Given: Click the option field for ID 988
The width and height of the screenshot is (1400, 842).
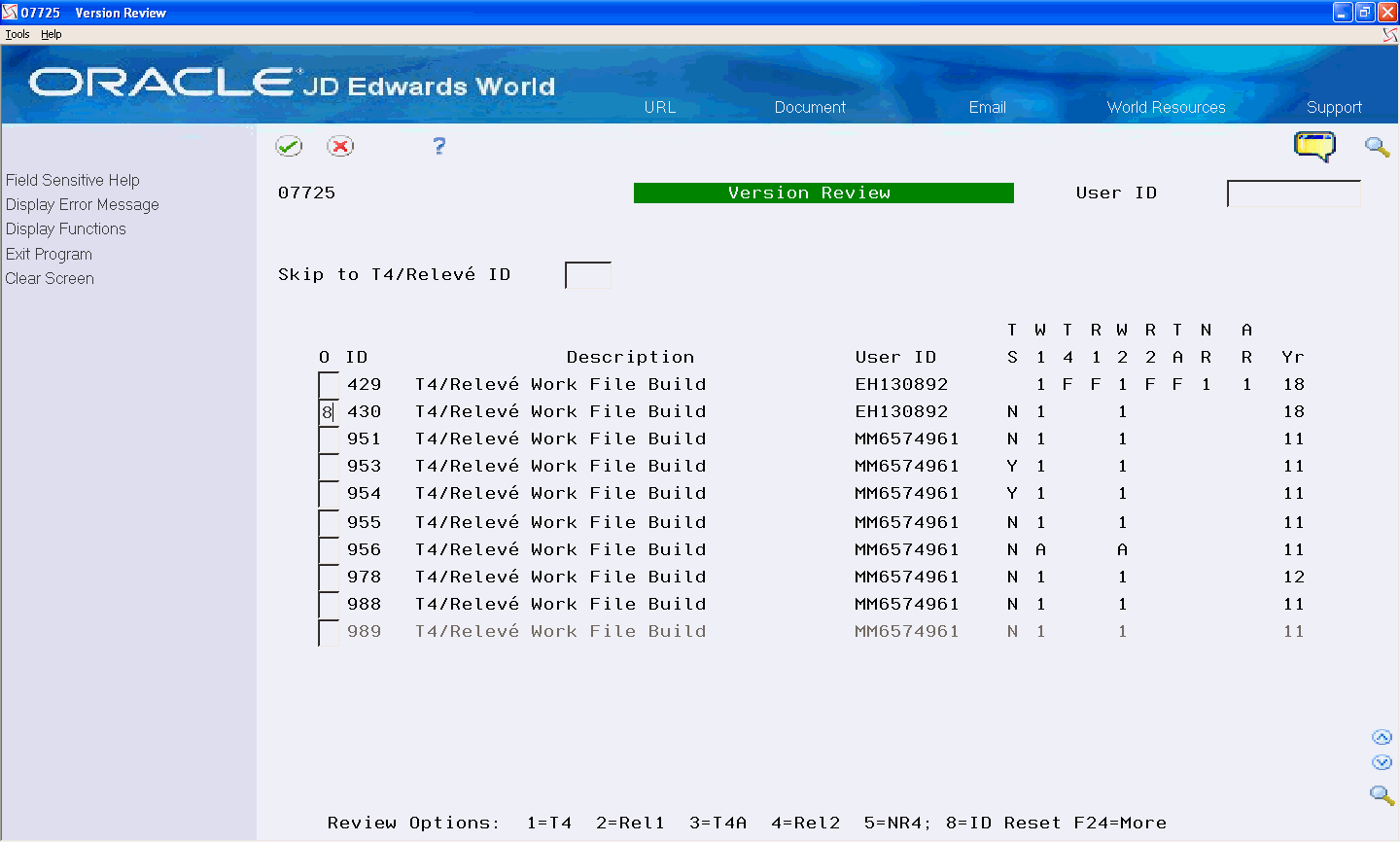Looking at the screenshot, I should tap(329, 605).
